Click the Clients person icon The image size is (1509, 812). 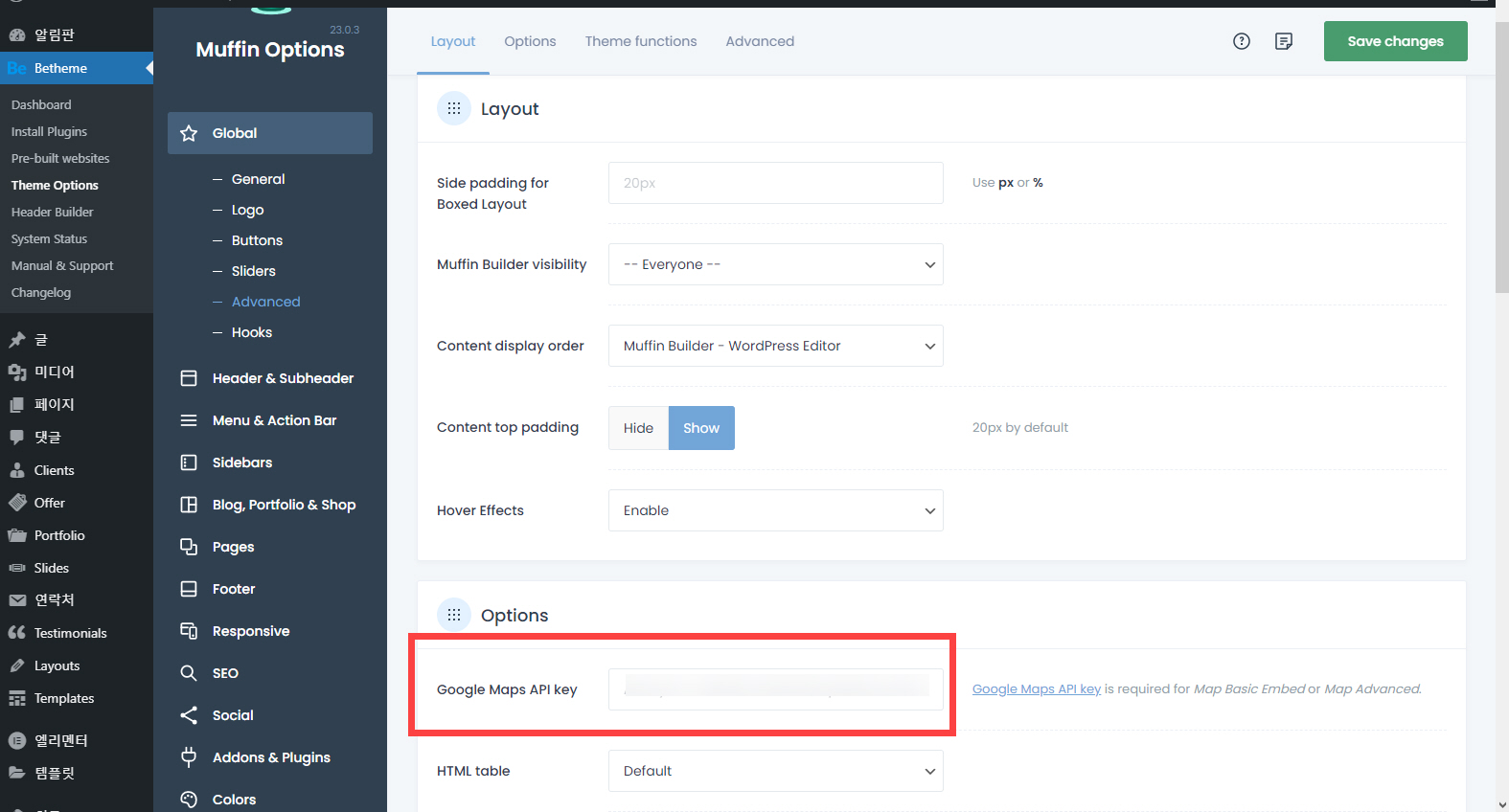point(17,470)
